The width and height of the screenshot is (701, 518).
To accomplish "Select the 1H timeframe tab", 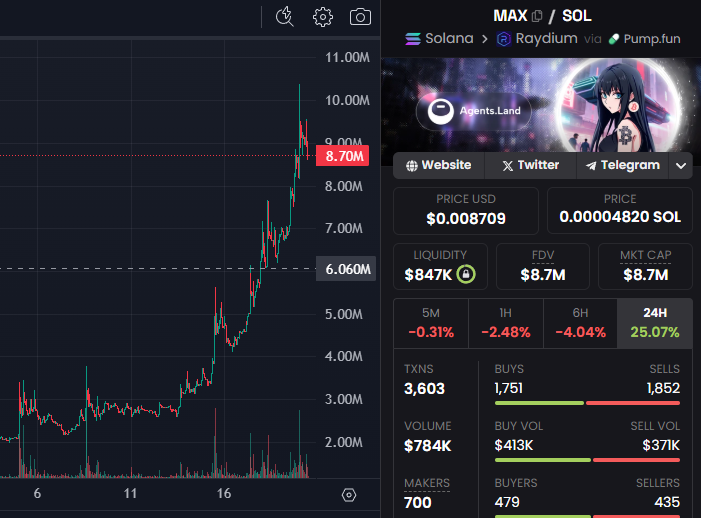I will [x=506, y=323].
